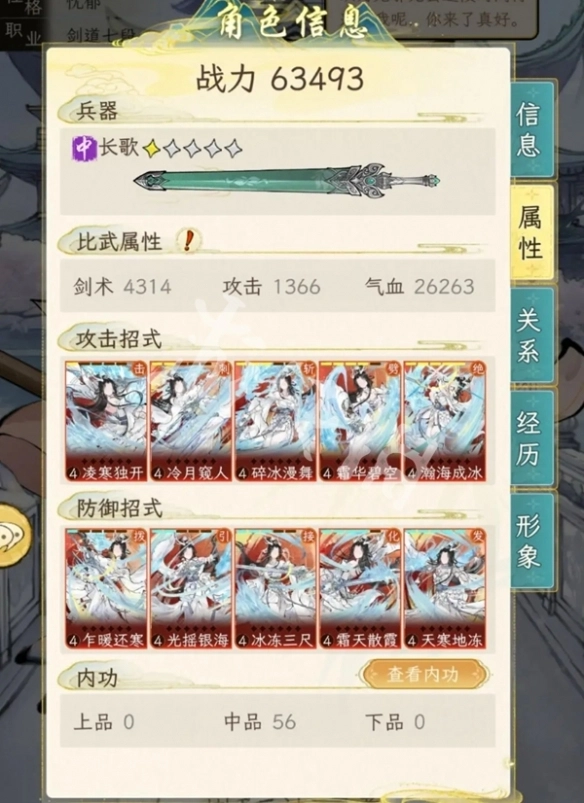Select the 冷月窥人 attack skill card

[191, 421]
